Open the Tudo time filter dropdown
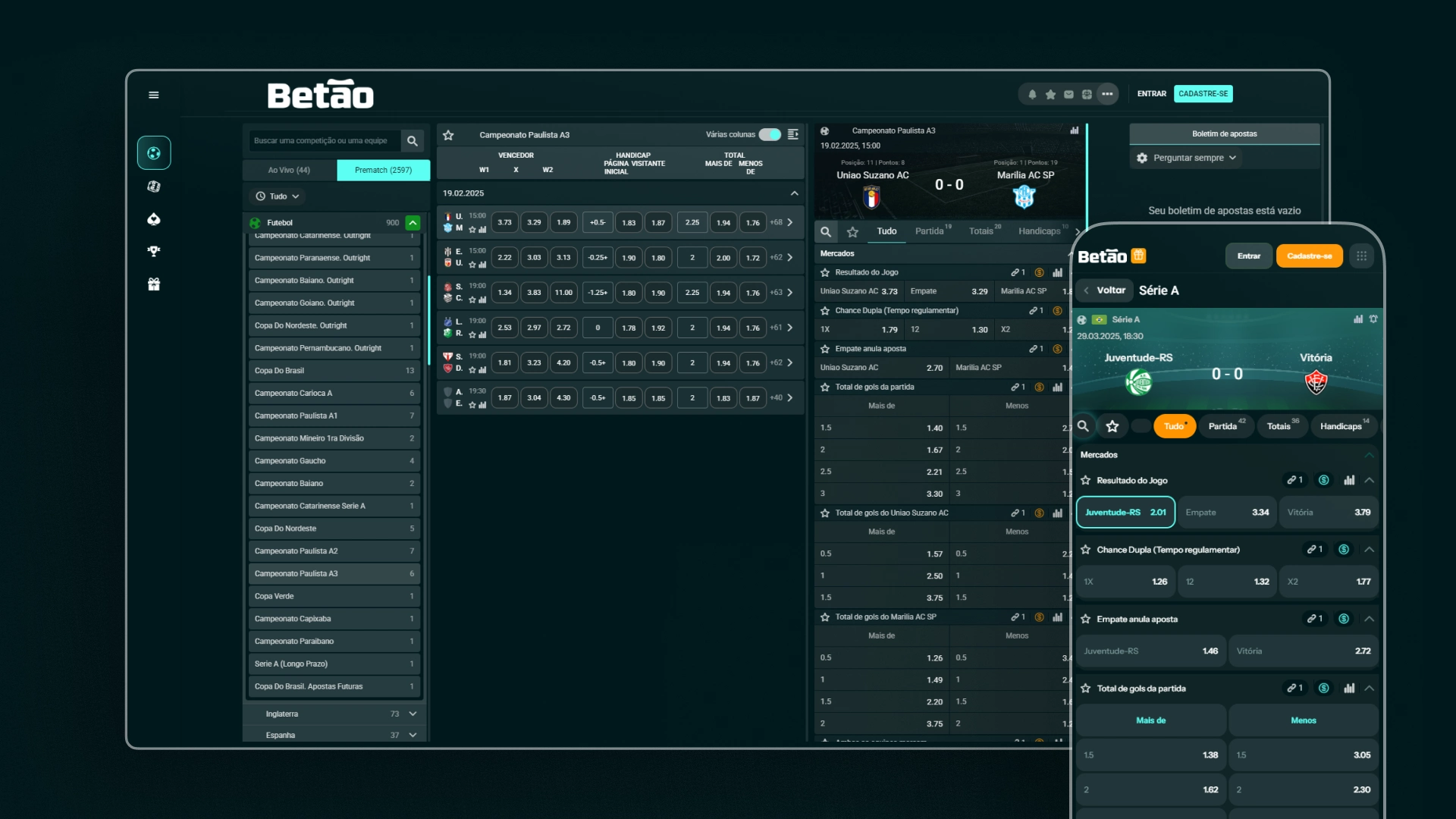 tap(278, 196)
